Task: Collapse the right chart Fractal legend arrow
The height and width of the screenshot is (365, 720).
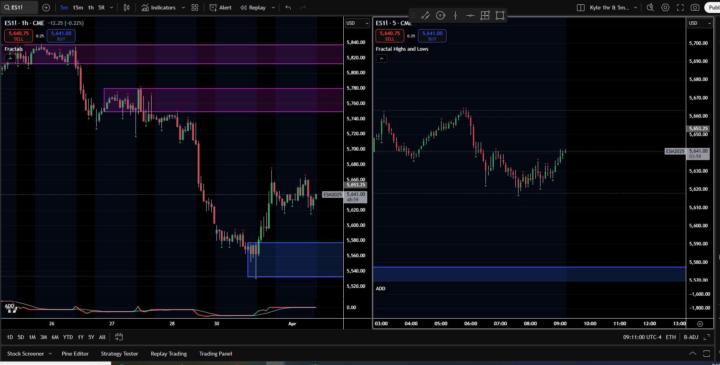Action: click(x=381, y=58)
